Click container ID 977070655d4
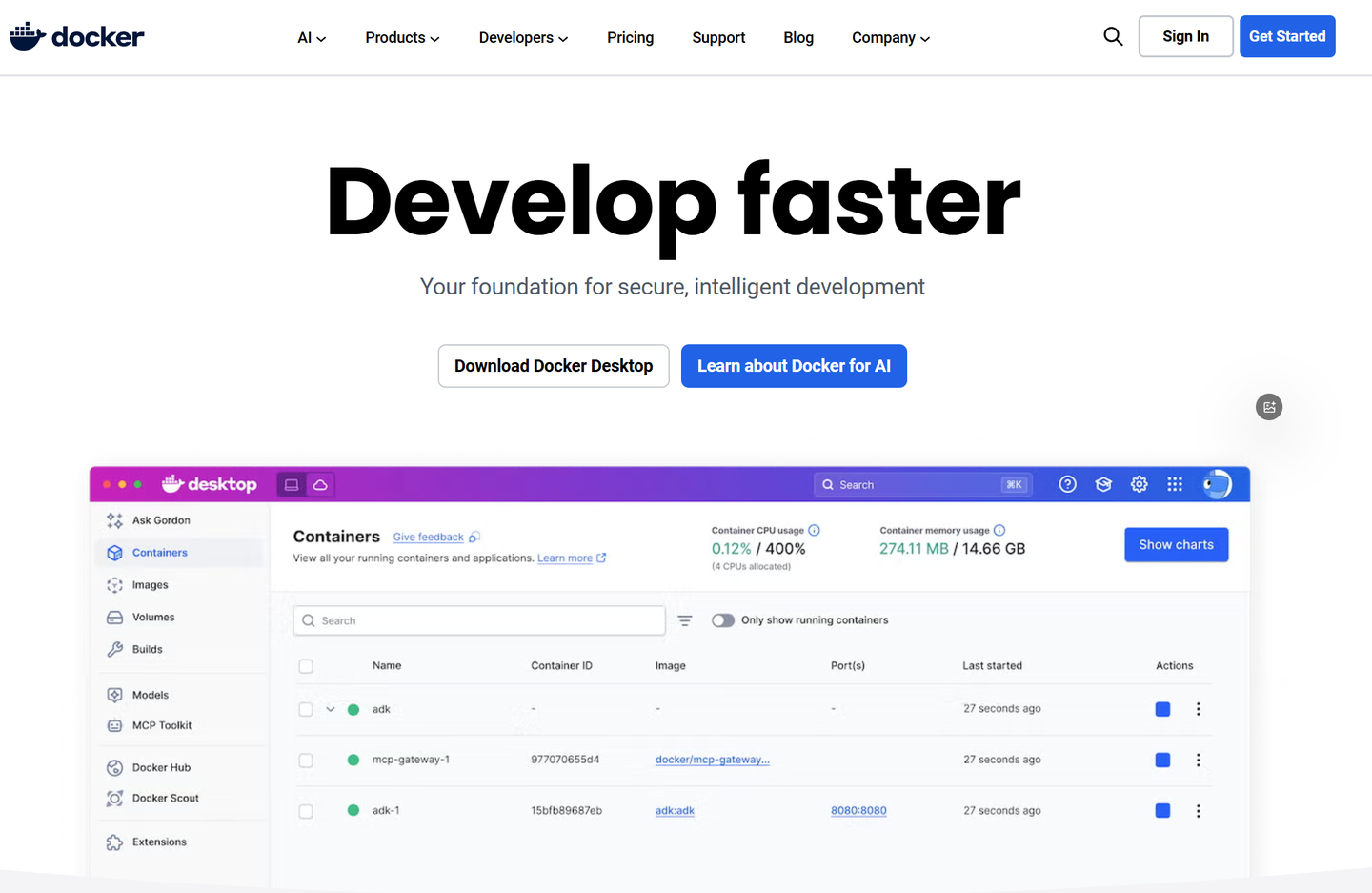The width and height of the screenshot is (1372, 893). [565, 760]
